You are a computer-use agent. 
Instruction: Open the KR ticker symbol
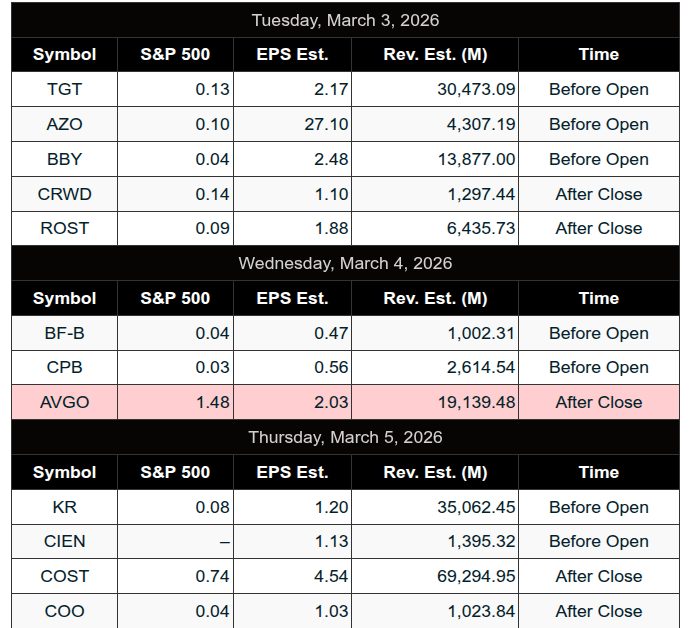pos(64,507)
